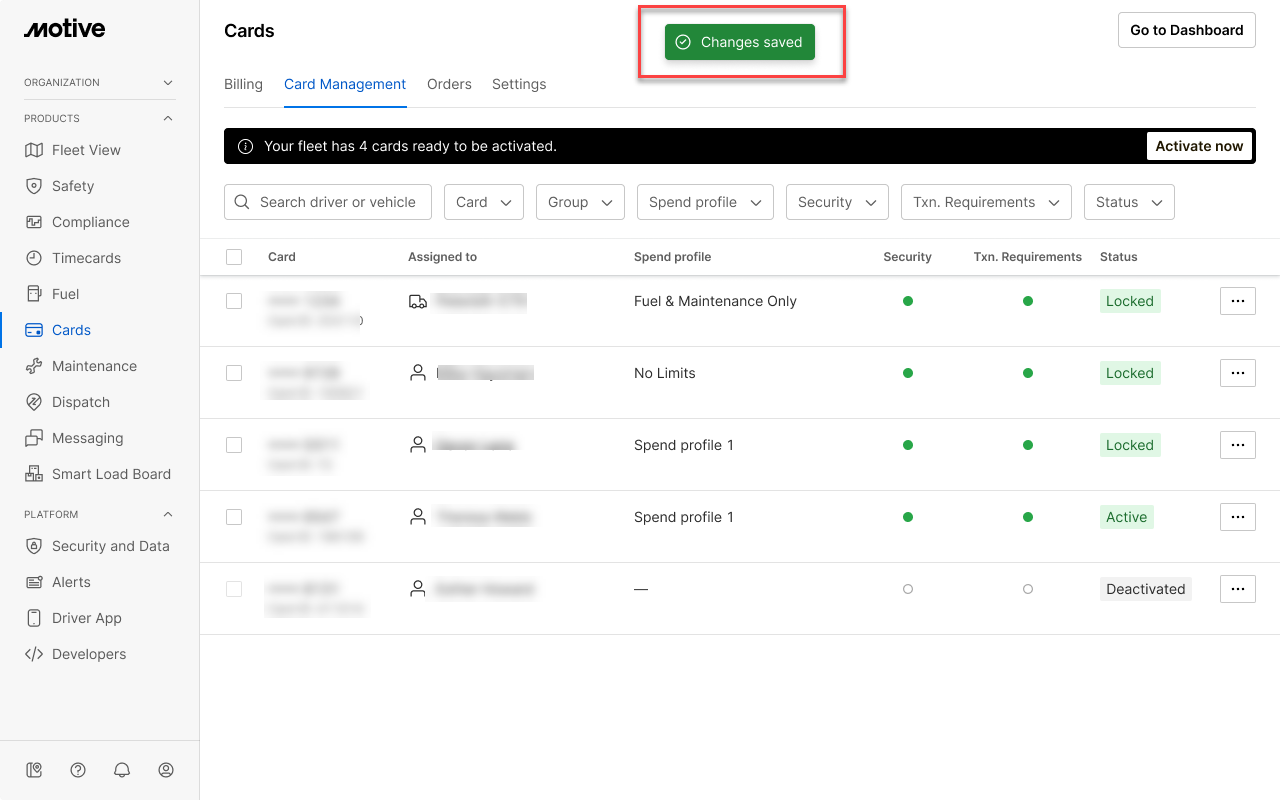Toggle the select-all cards checkbox in header

point(234,257)
